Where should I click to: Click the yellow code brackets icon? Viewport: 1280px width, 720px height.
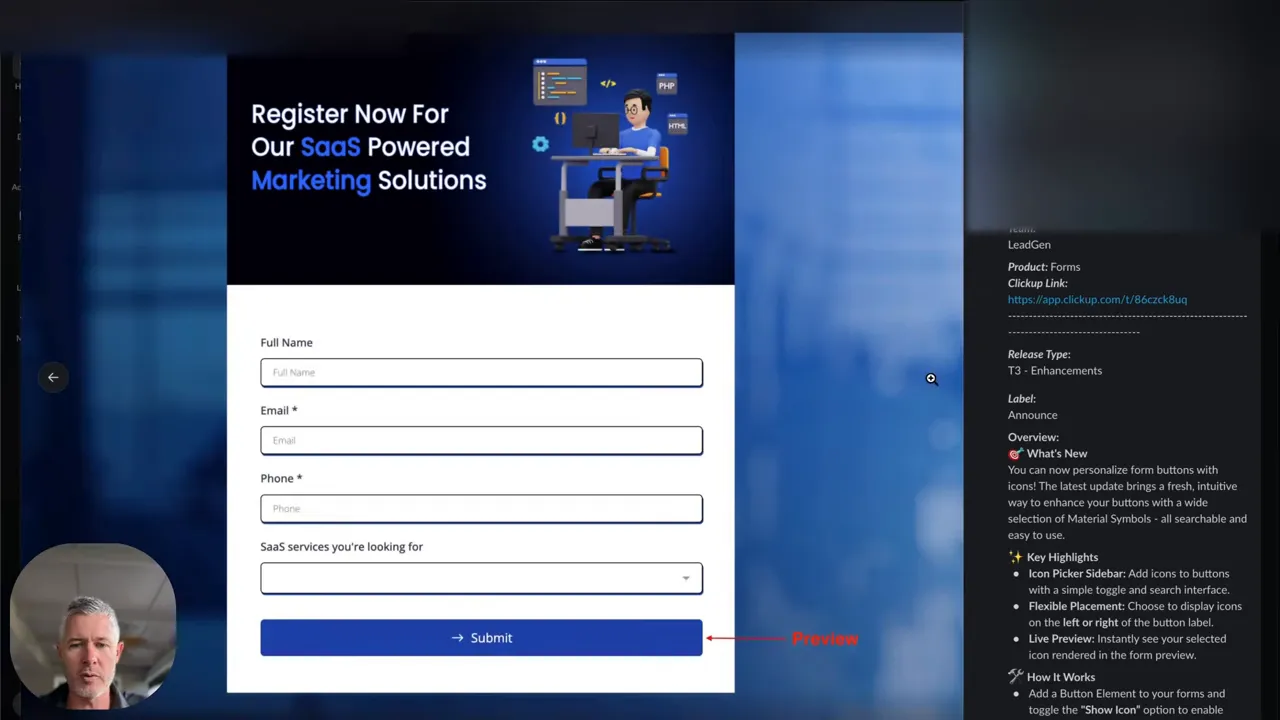click(x=608, y=84)
